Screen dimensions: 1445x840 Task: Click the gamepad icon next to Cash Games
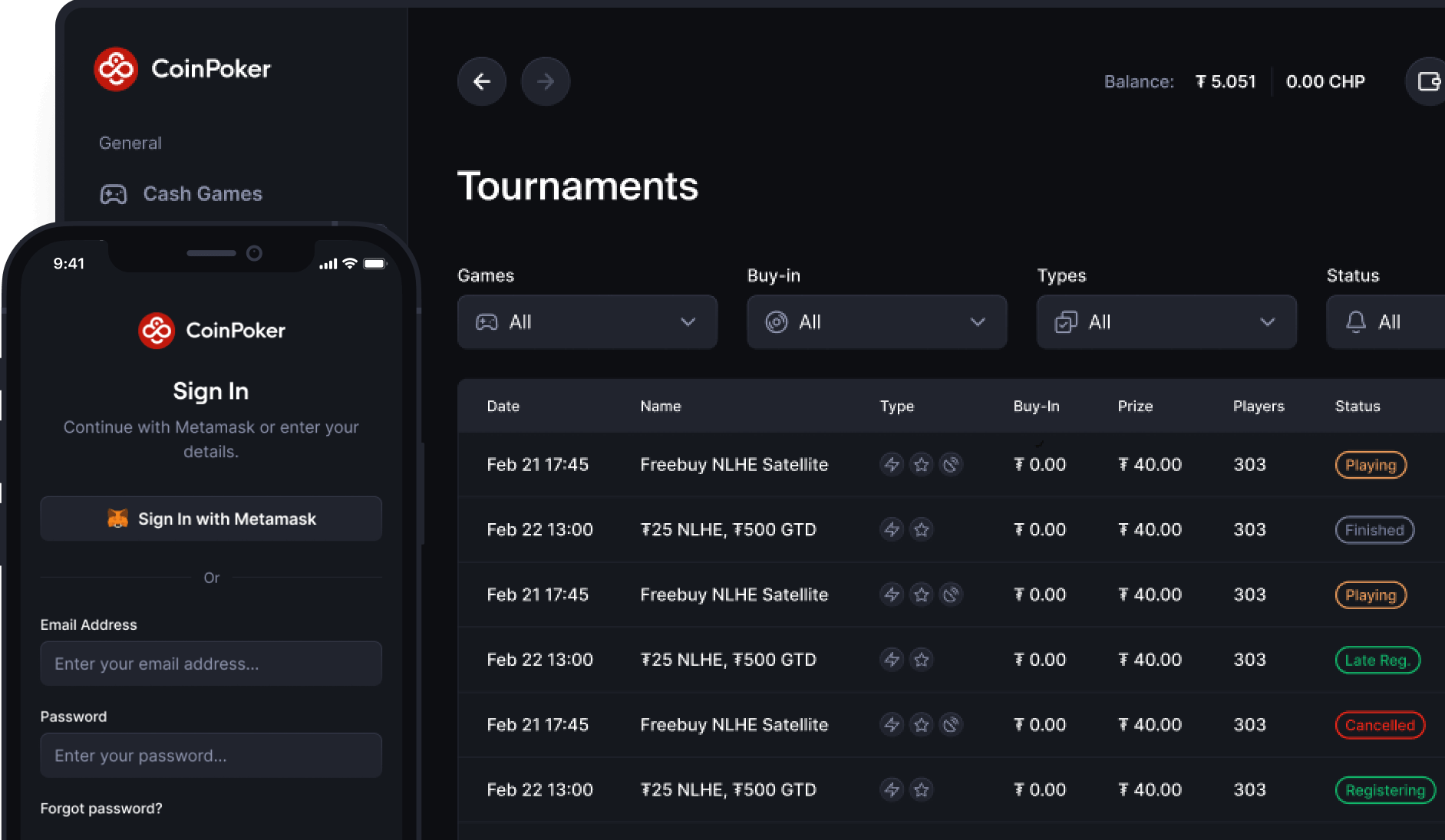coord(114,194)
